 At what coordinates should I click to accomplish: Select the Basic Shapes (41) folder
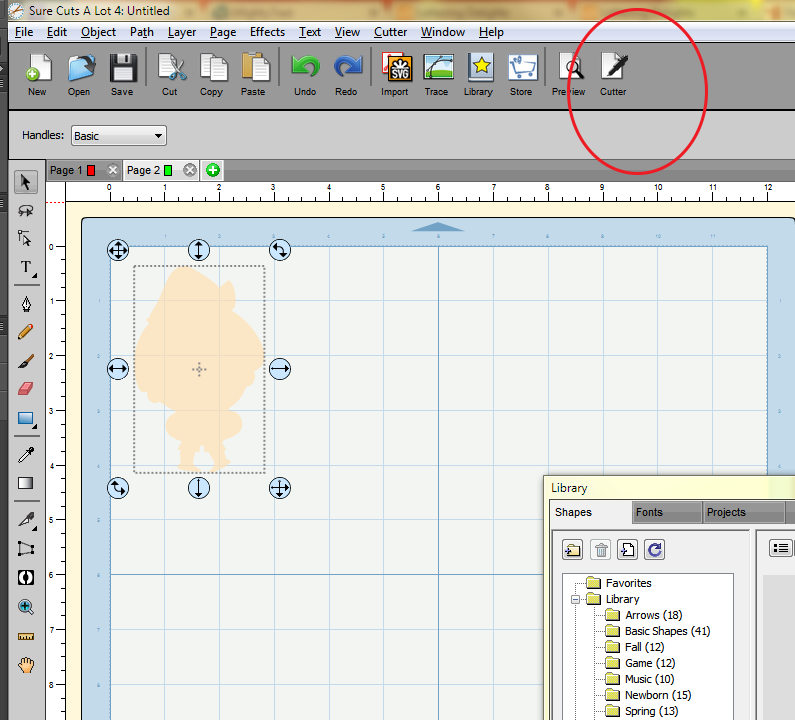coord(667,631)
